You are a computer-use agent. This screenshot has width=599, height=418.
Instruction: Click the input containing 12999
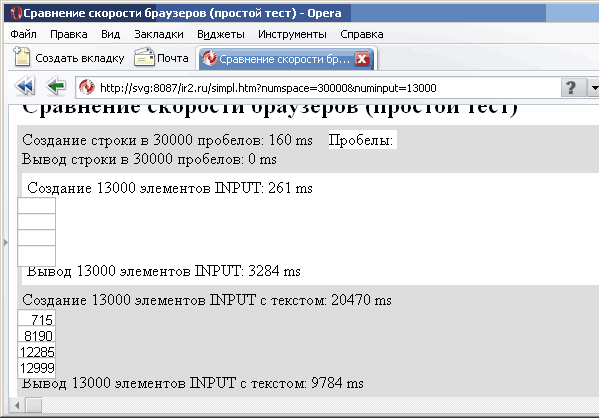click(37, 368)
